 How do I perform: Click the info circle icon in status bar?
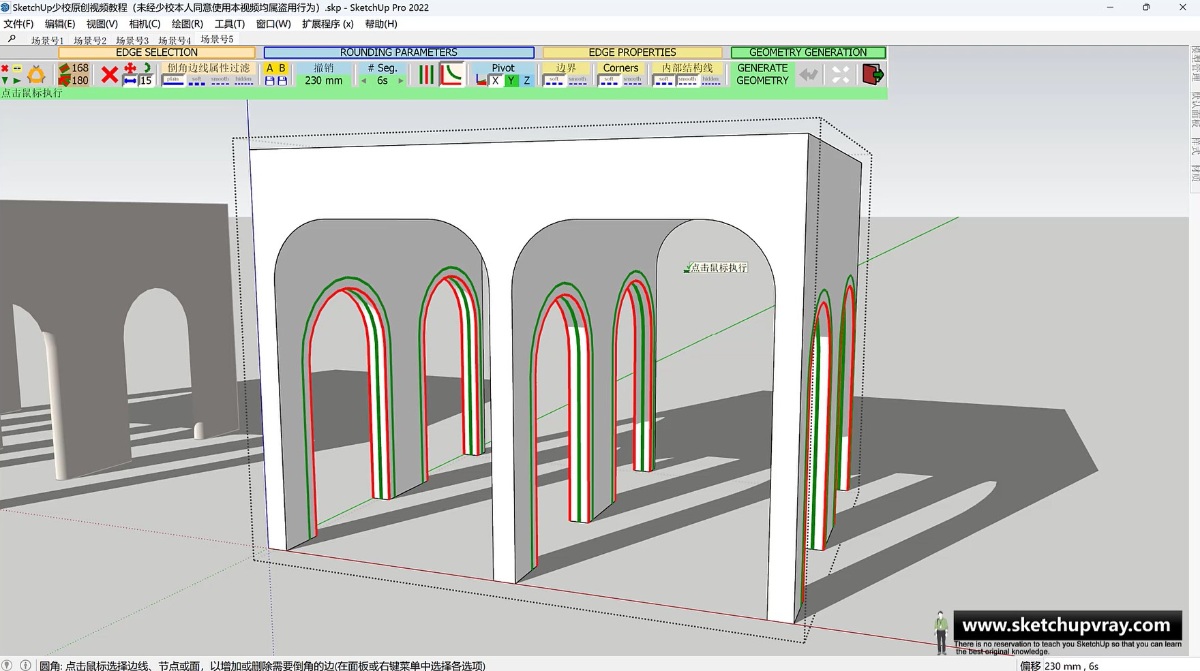25,664
